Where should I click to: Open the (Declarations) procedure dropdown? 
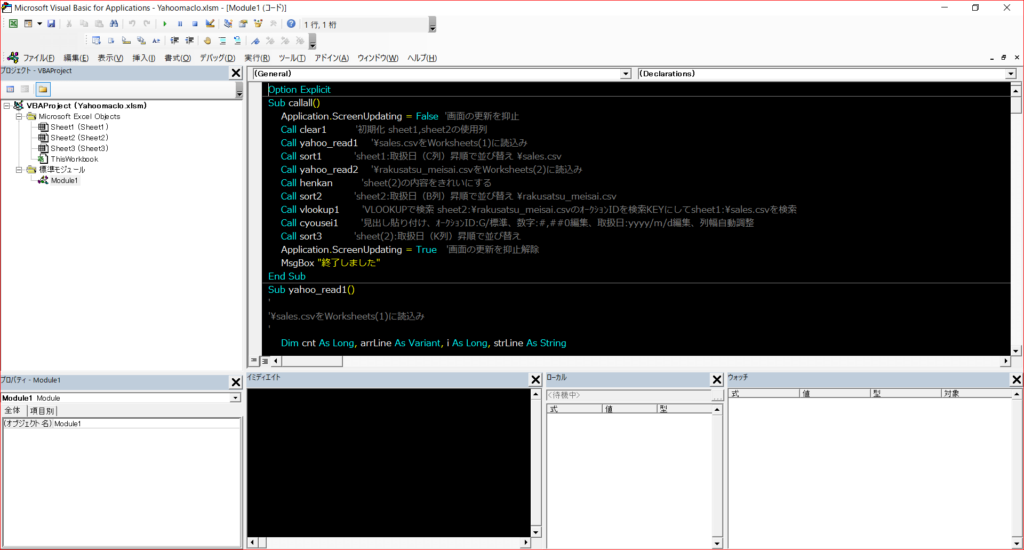pos(1011,73)
